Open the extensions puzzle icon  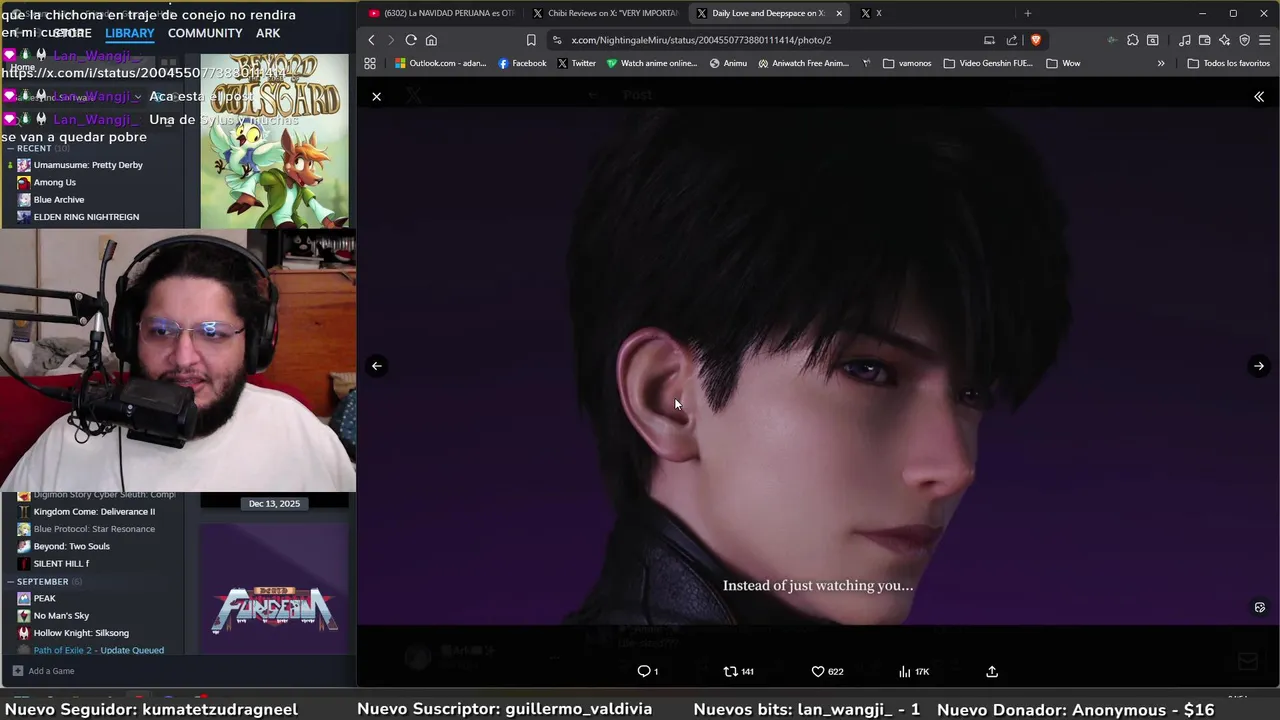click(1132, 40)
